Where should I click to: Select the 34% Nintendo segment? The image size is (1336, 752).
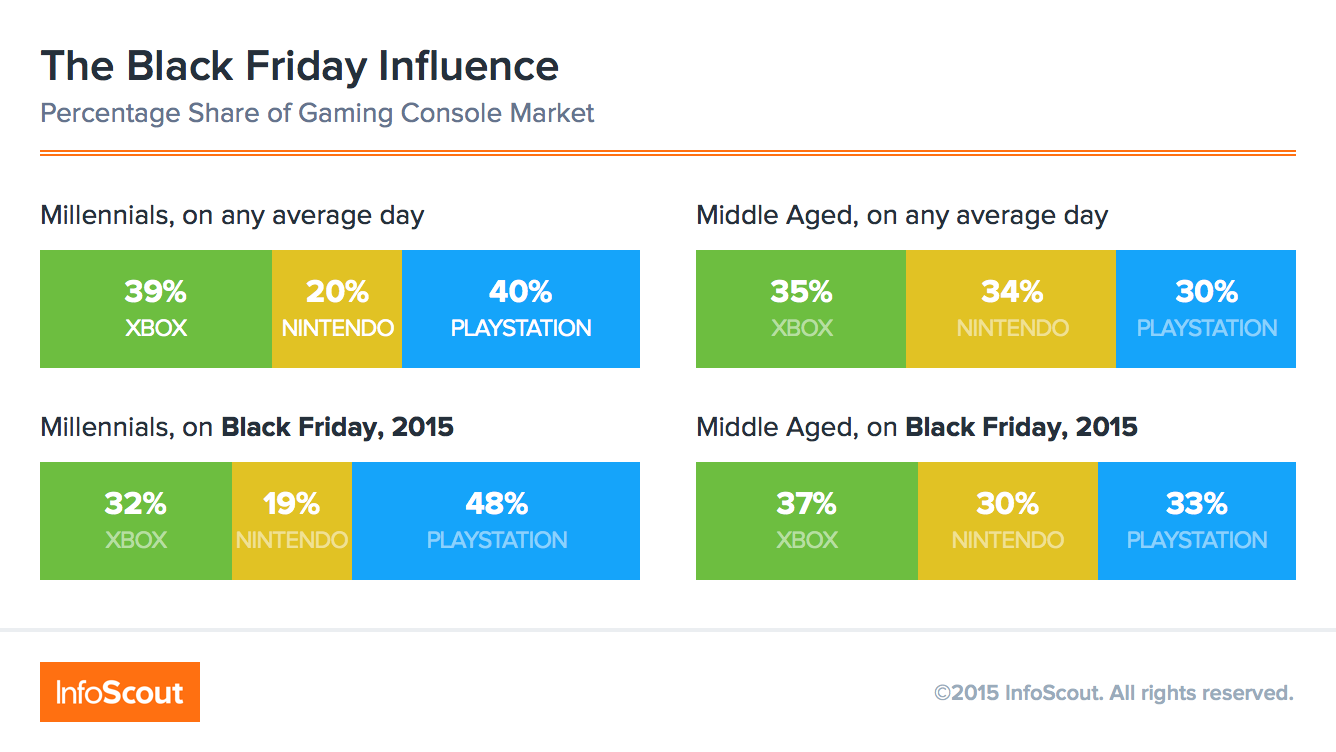(1011, 309)
